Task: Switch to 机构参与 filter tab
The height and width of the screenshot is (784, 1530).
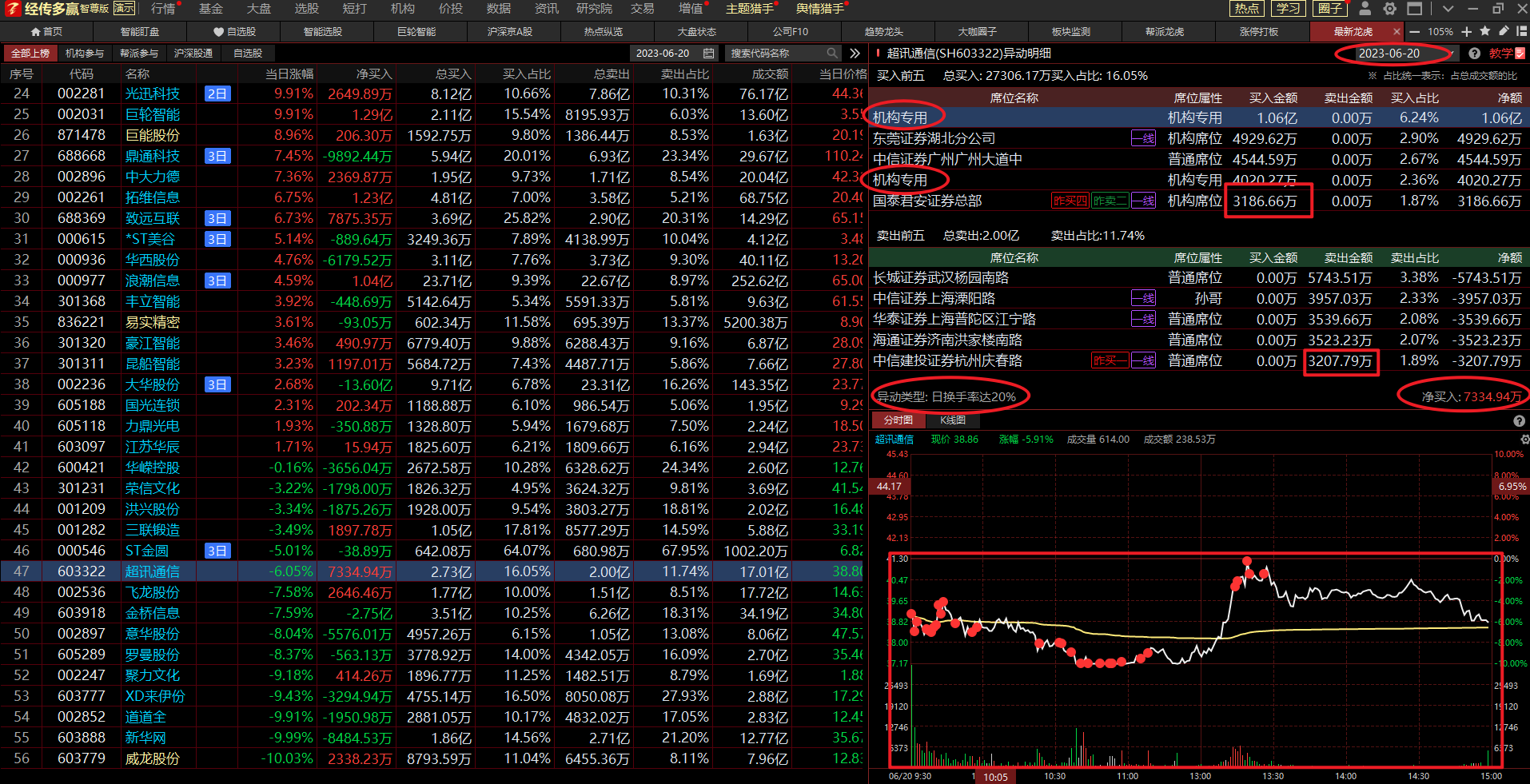Action: tap(85, 53)
